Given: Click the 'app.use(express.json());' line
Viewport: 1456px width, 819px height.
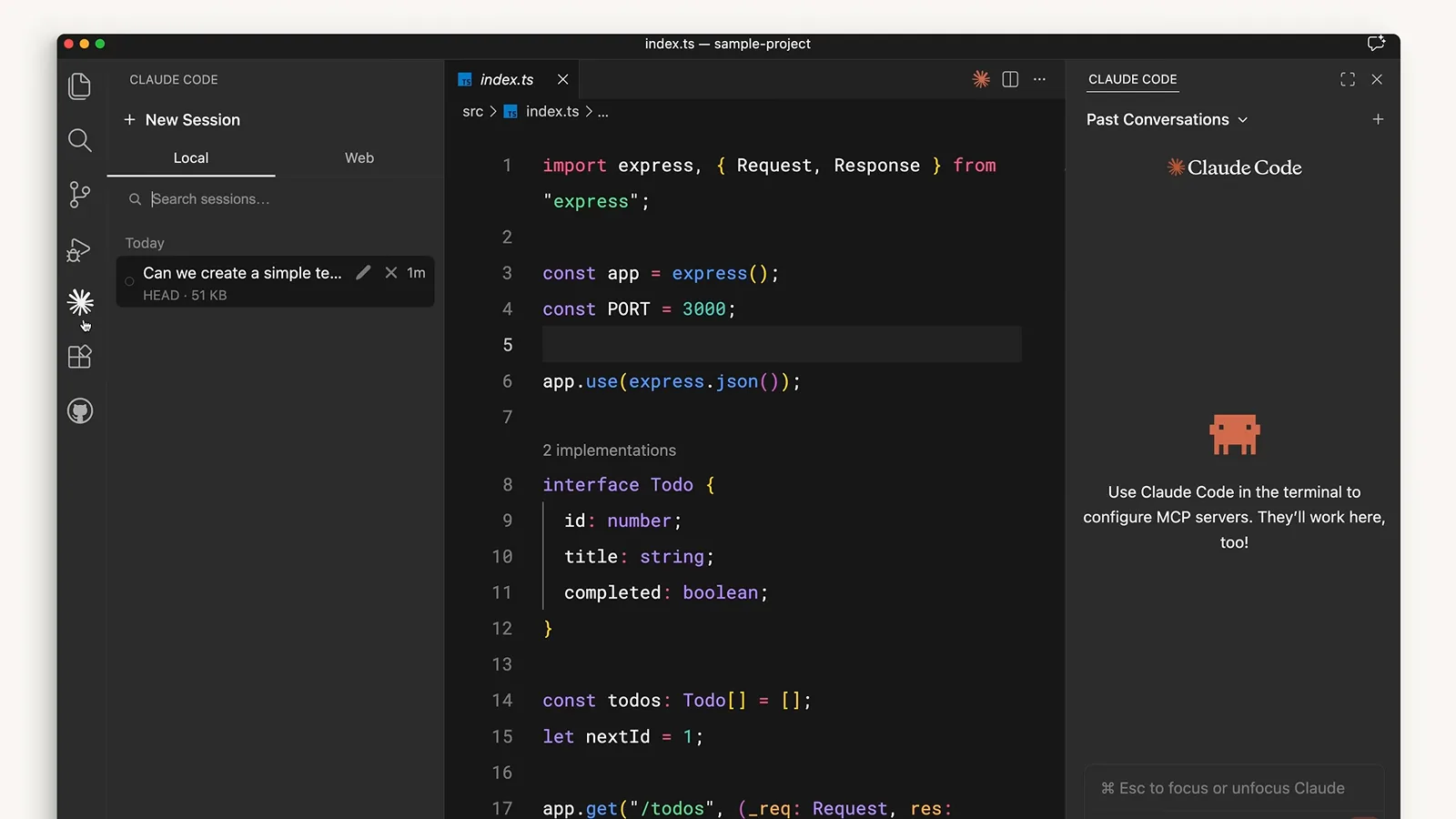Looking at the screenshot, I should coord(672,381).
